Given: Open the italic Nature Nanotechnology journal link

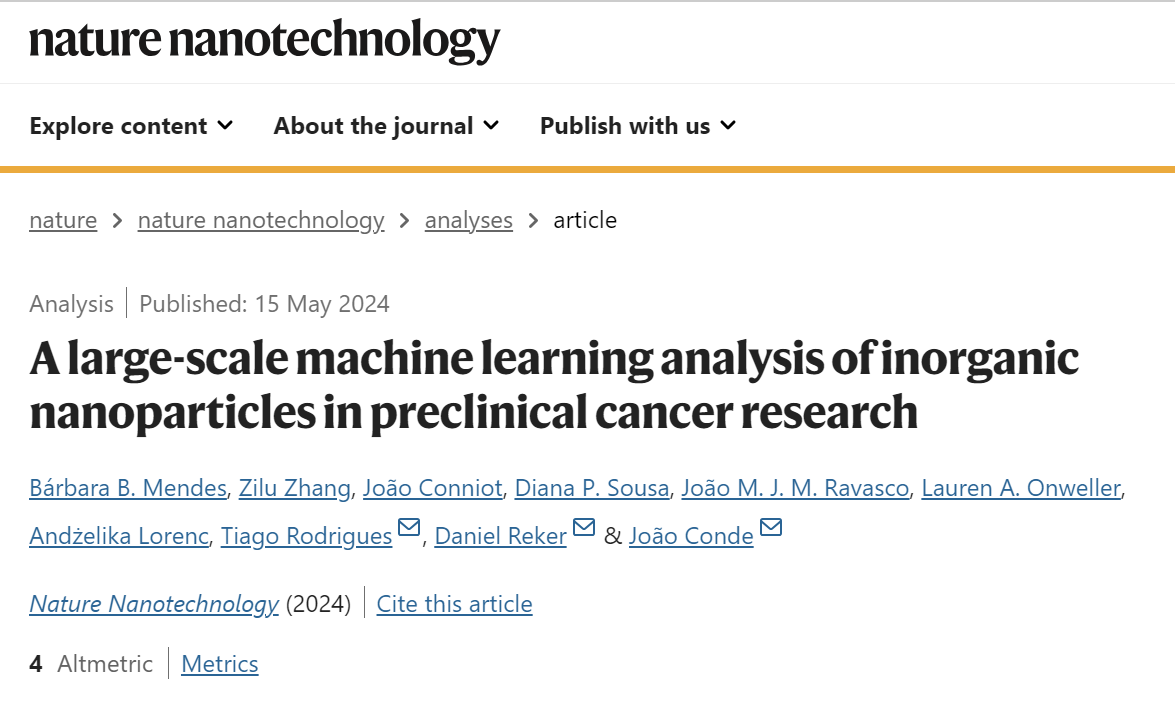Looking at the screenshot, I should tap(154, 604).
